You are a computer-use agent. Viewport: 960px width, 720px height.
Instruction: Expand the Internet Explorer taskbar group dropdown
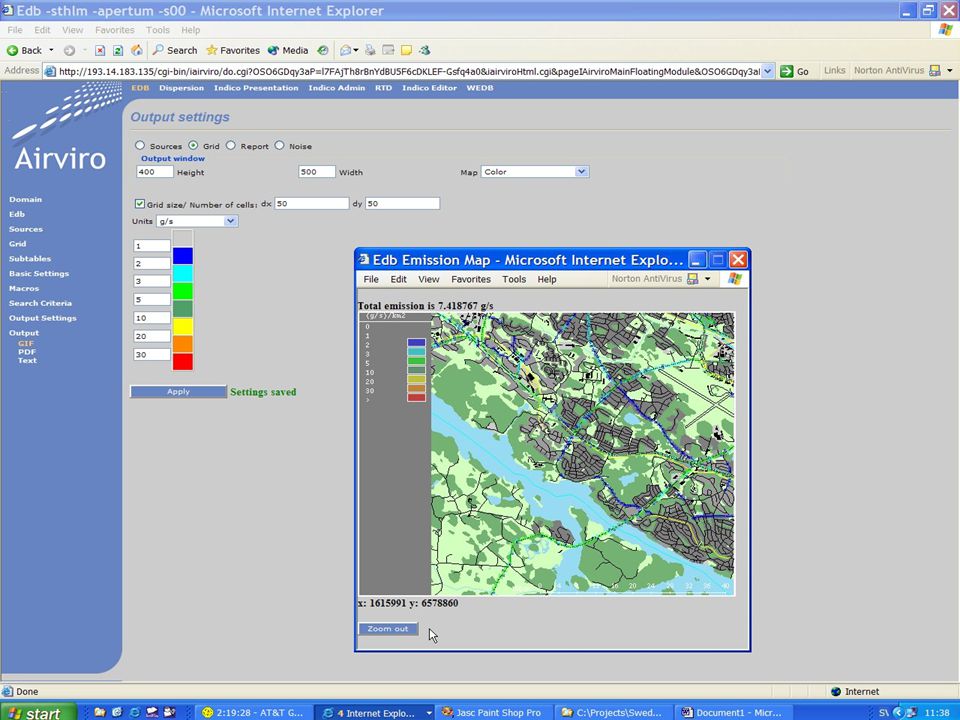[429, 713]
